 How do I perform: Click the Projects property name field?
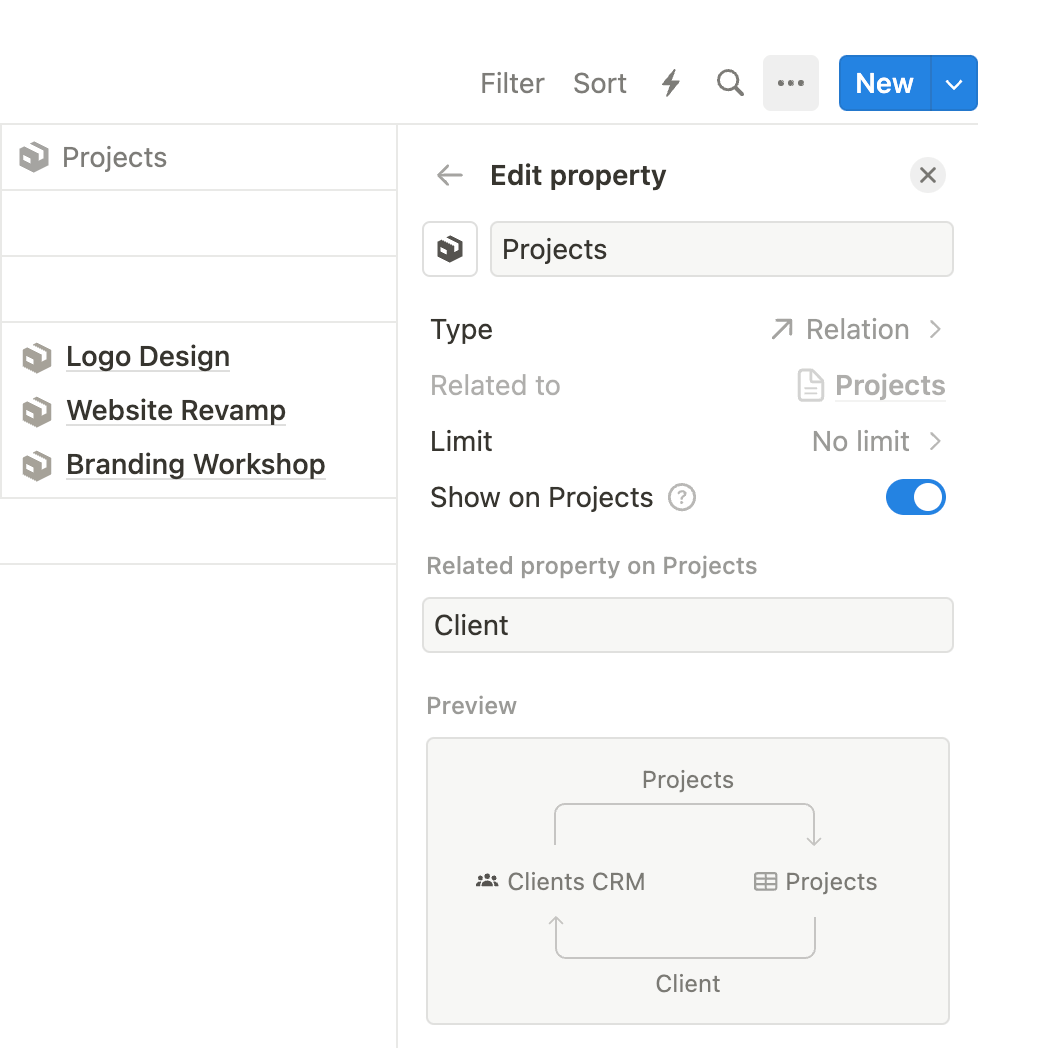721,249
